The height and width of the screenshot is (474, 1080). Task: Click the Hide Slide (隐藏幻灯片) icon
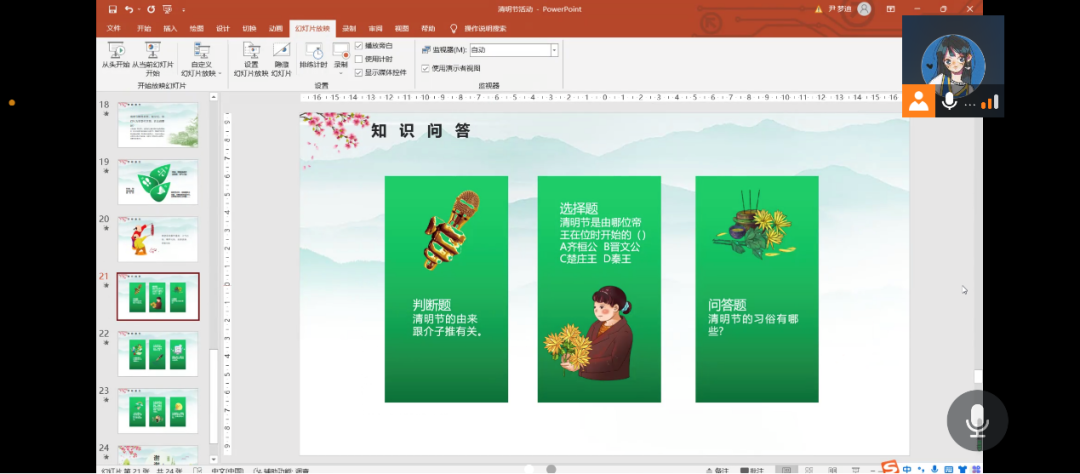[x=281, y=52]
